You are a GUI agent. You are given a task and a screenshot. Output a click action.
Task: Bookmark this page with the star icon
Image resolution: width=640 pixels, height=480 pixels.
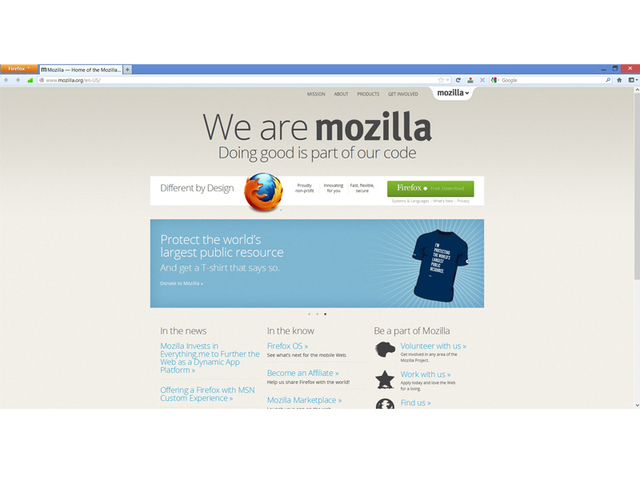pyautogui.click(x=441, y=80)
